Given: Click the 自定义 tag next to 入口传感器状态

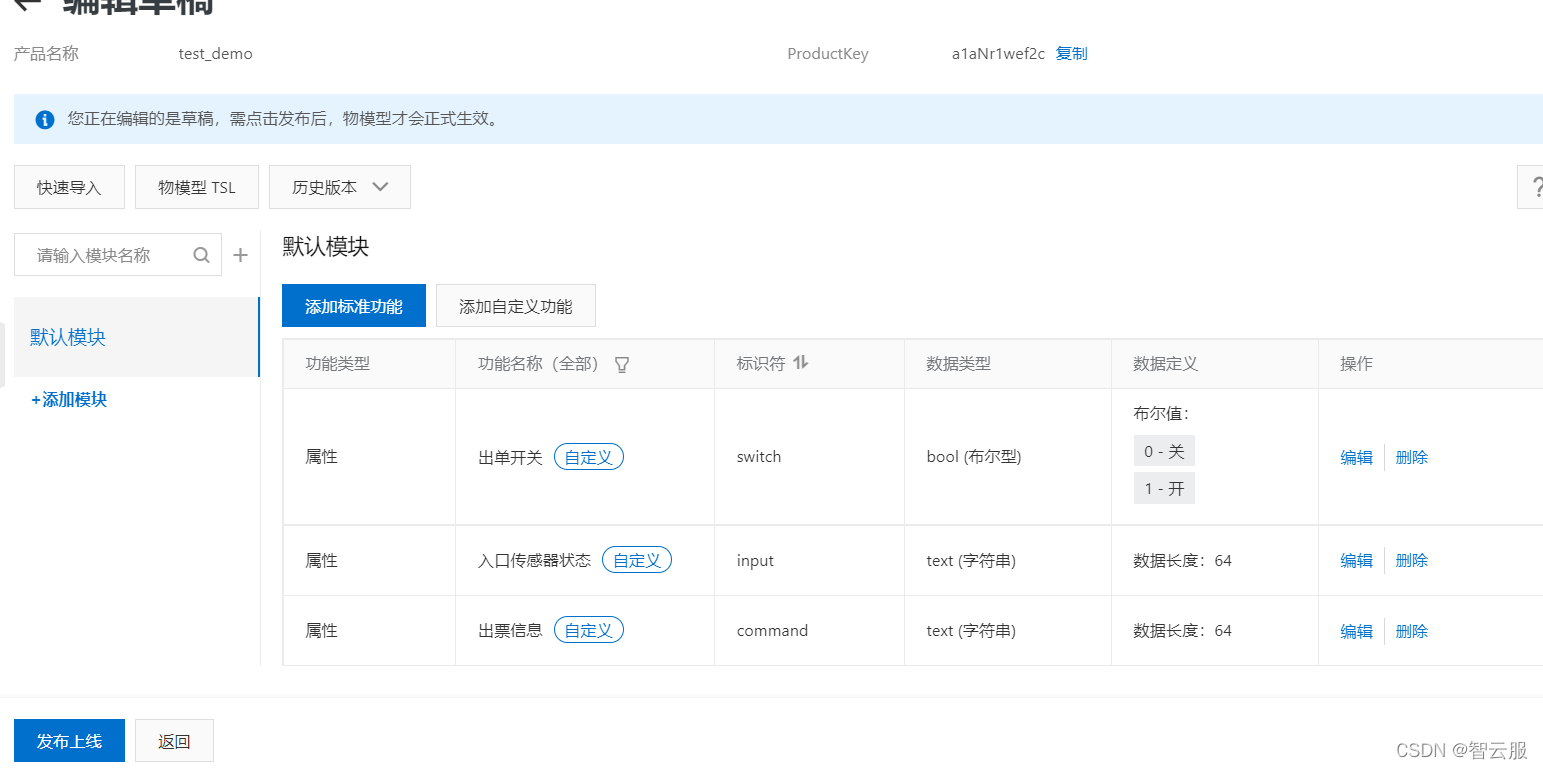Looking at the screenshot, I should tap(636, 560).
